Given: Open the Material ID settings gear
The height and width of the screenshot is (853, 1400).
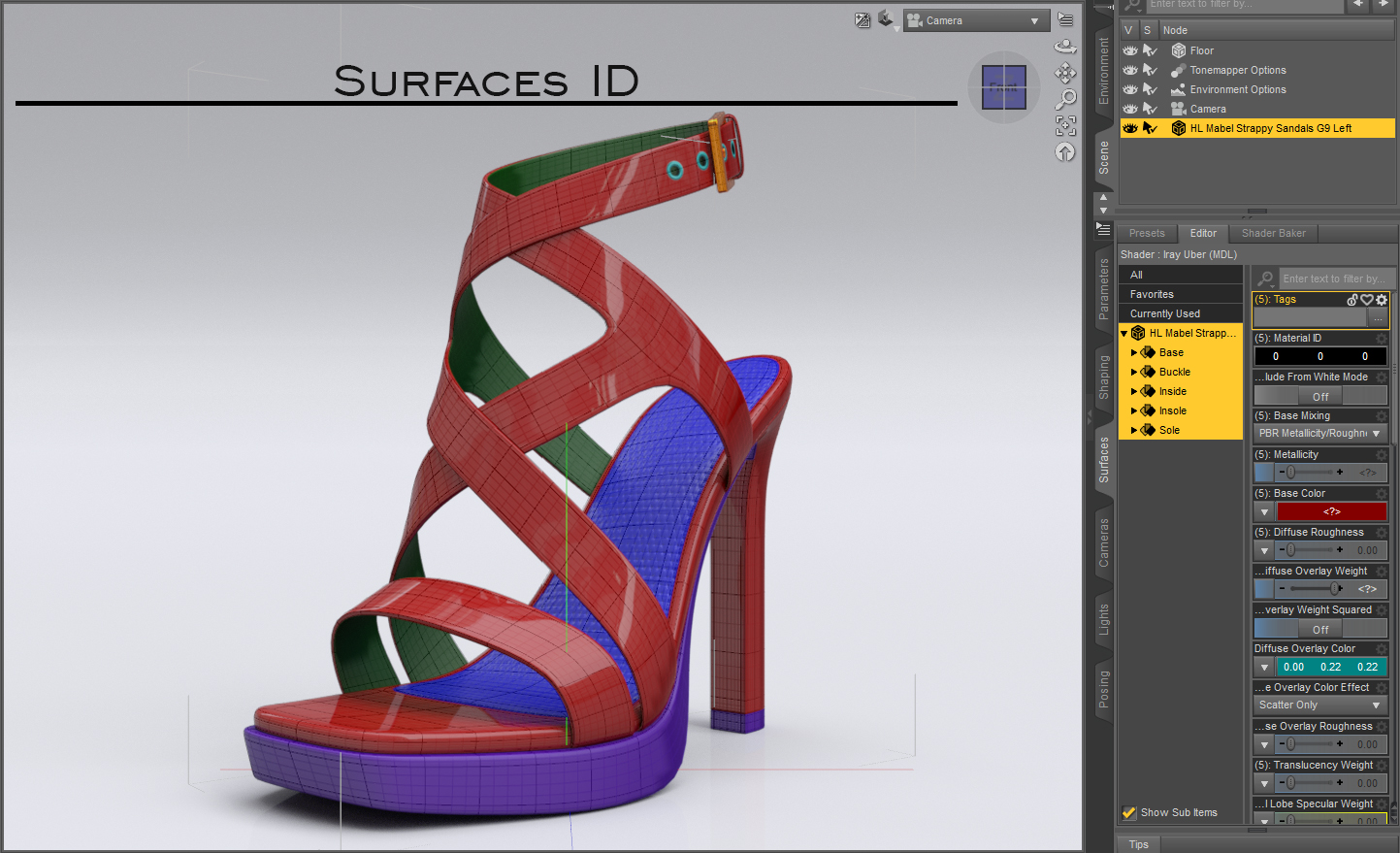Looking at the screenshot, I should 1382,339.
